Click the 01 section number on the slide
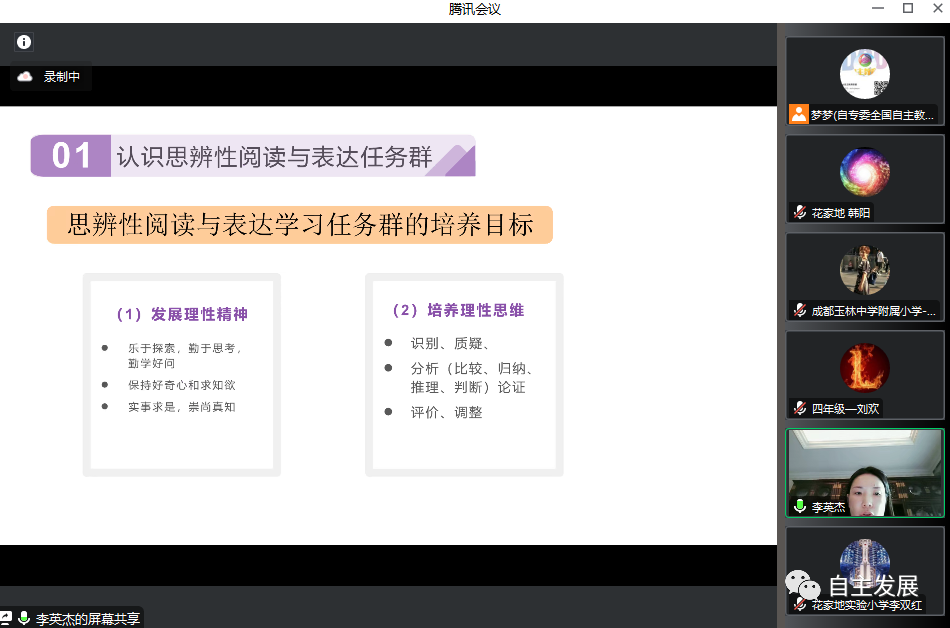This screenshot has height=628, width=950. [71, 156]
